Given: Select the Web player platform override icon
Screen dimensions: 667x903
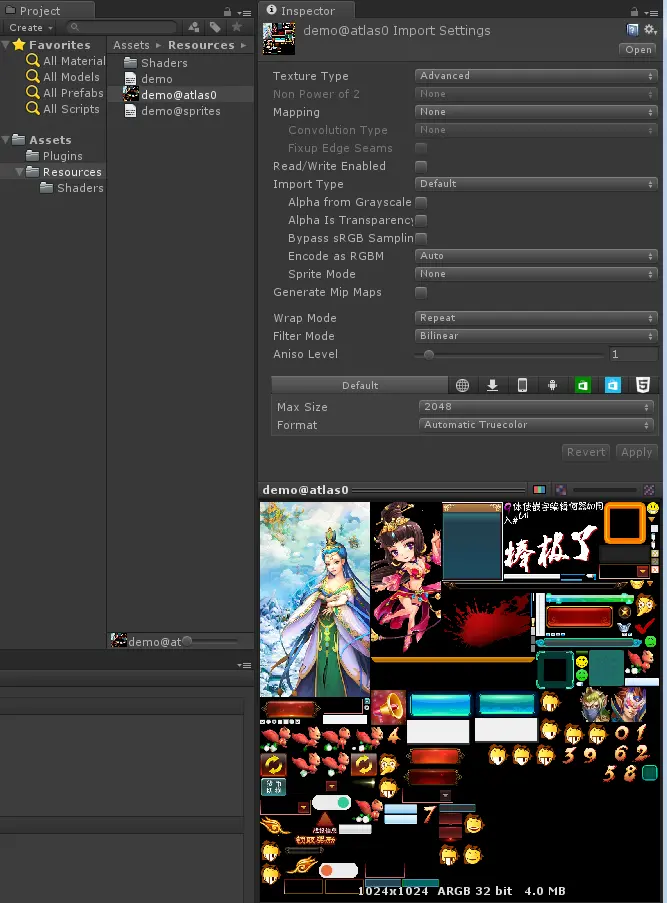Looking at the screenshot, I should (x=463, y=385).
